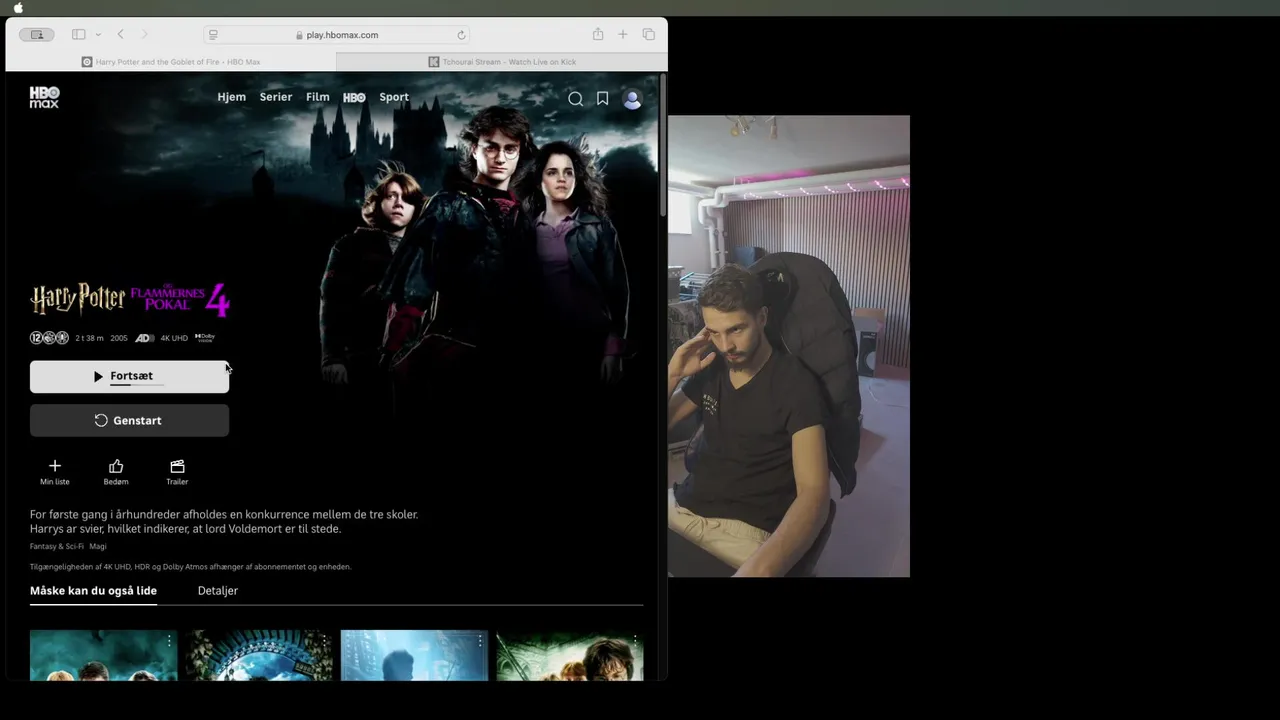
Task: Expand the sidebar dropdown chevron in Safari
Action: [x=98, y=35]
